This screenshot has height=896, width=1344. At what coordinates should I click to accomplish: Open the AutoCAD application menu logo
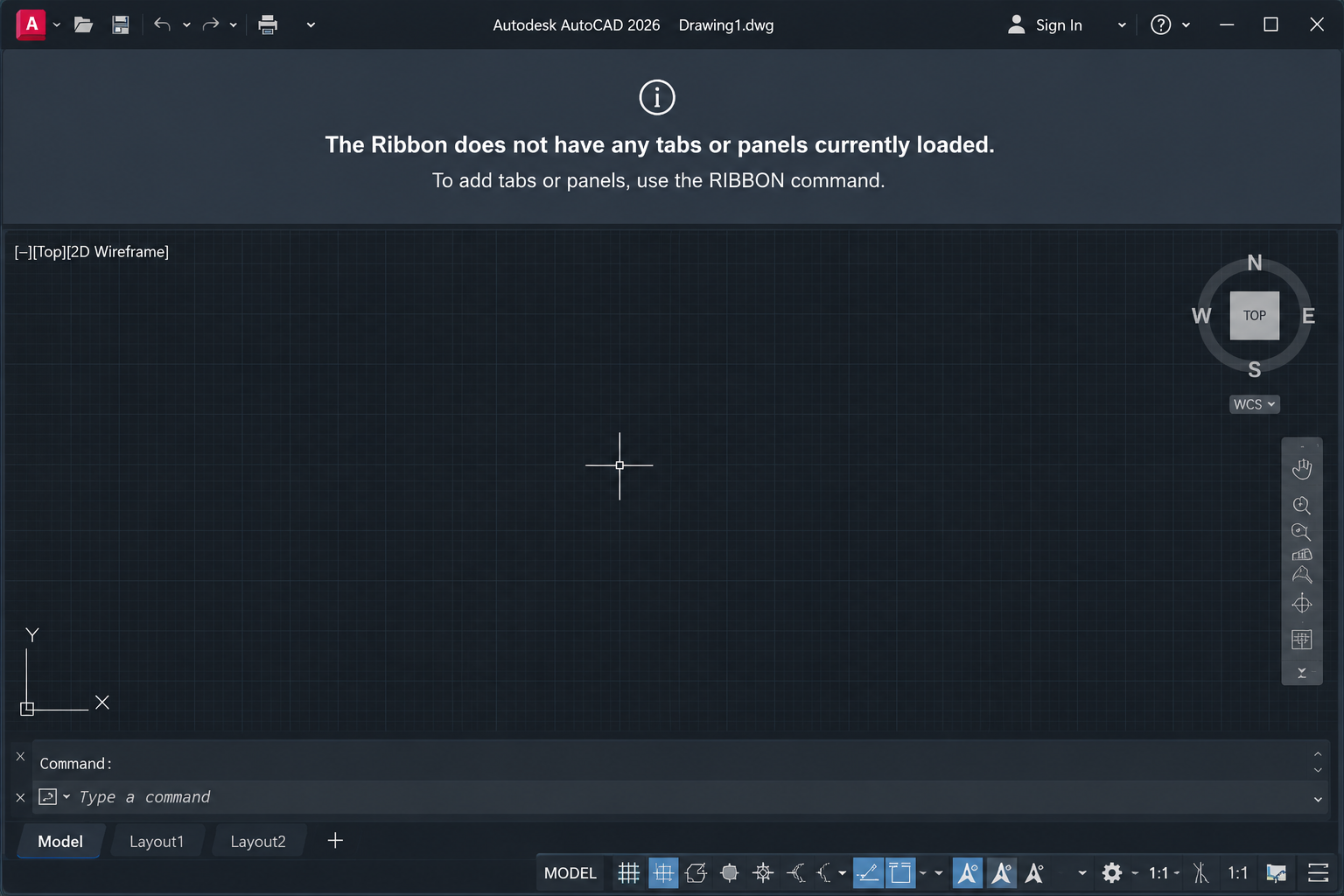31,24
